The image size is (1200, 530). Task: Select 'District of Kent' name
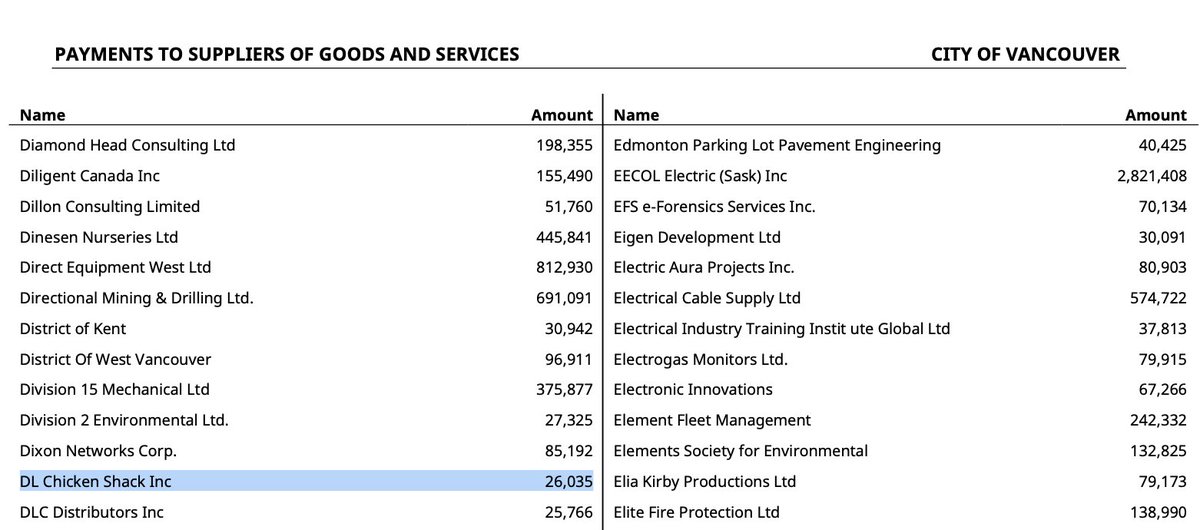72,328
